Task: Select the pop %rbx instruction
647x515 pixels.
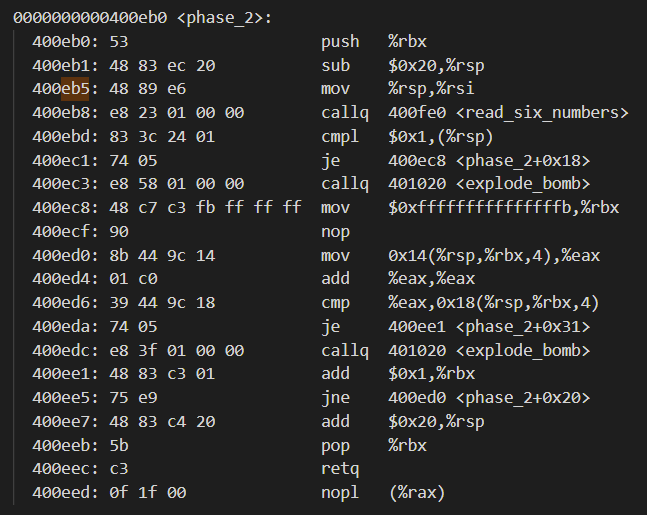Action: [374, 446]
